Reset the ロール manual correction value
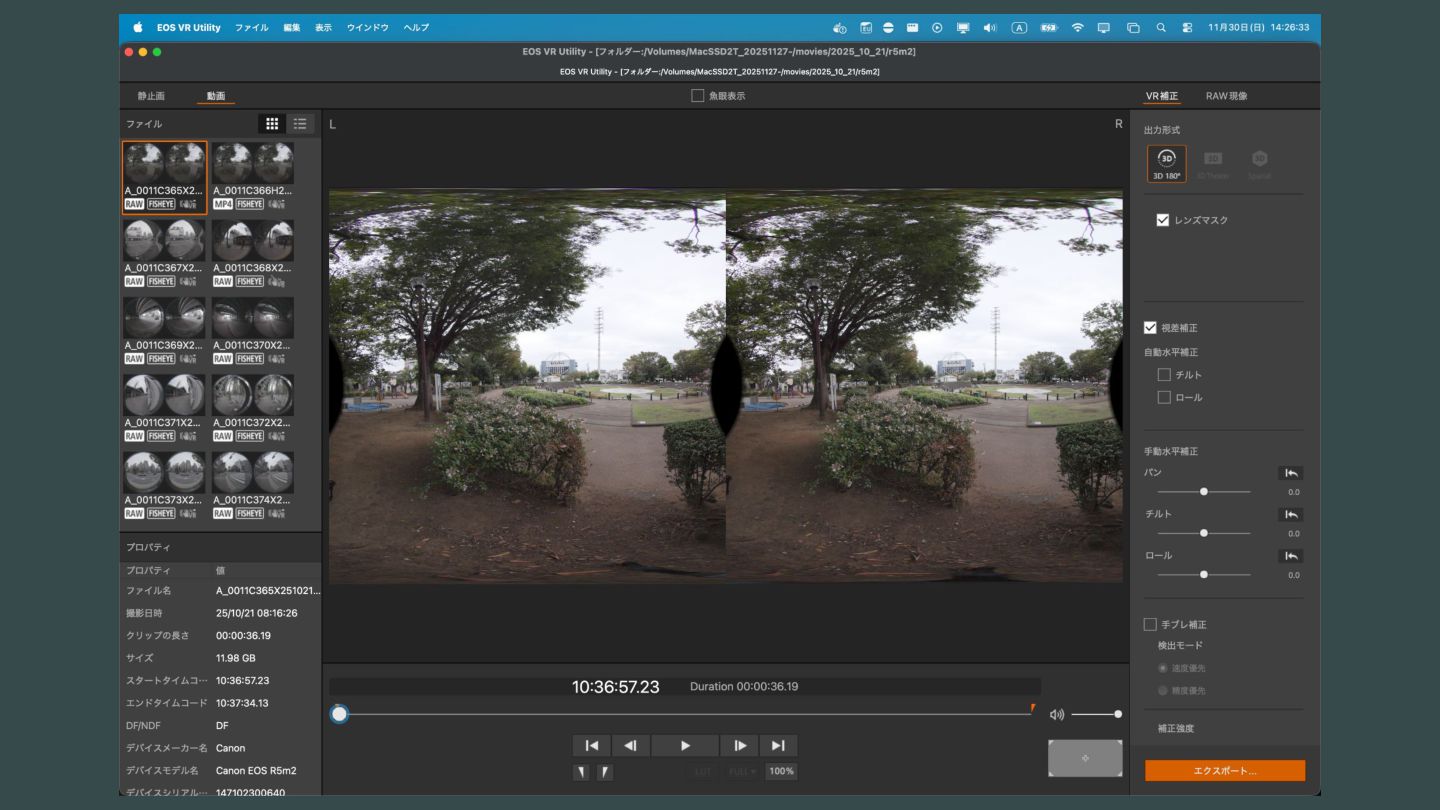Screen dimensions: 1440x810 (x=1290, y=556)
